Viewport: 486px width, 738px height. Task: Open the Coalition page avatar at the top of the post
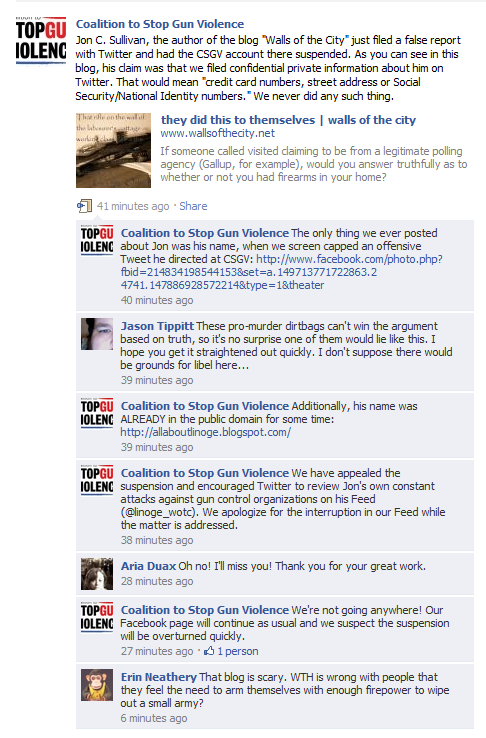pos(40,40)
